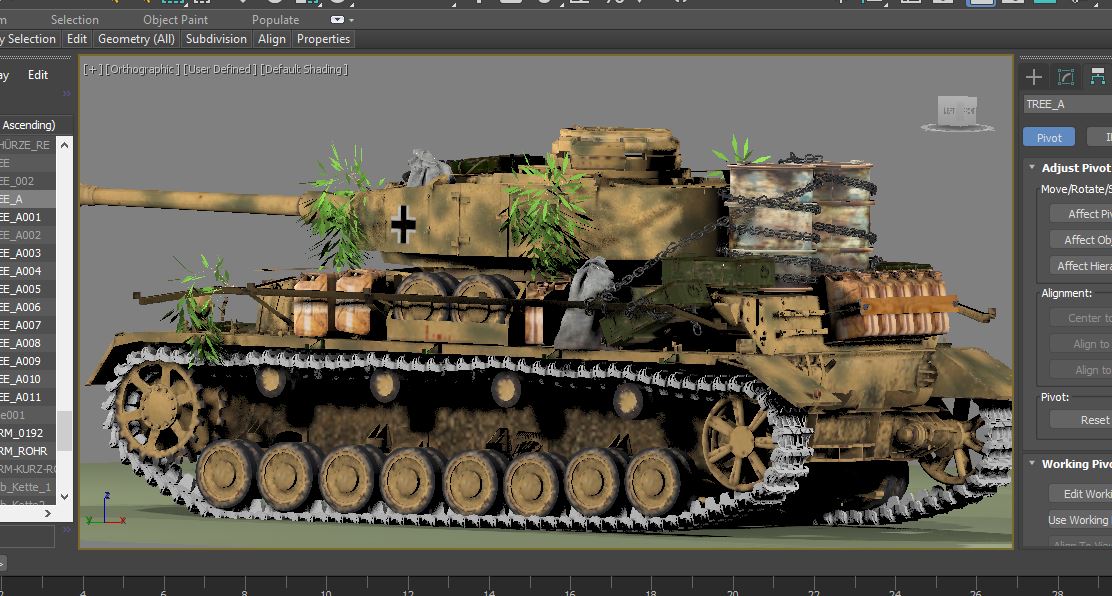Open viewport Default Shading menu label
This screenshot has height=596, width=1112.
[x=304, y=69]
